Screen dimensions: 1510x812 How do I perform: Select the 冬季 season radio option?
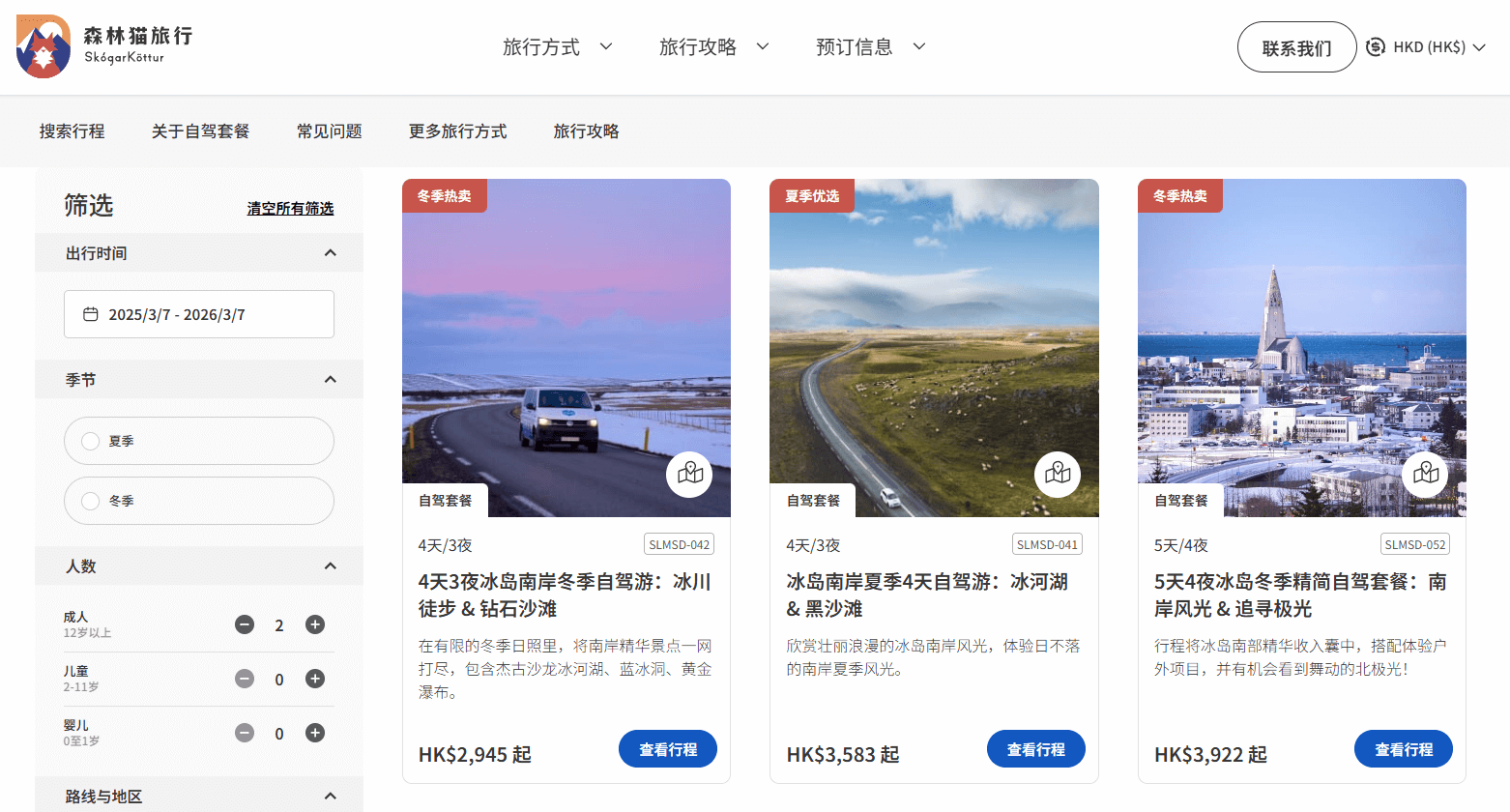(91, 501)
